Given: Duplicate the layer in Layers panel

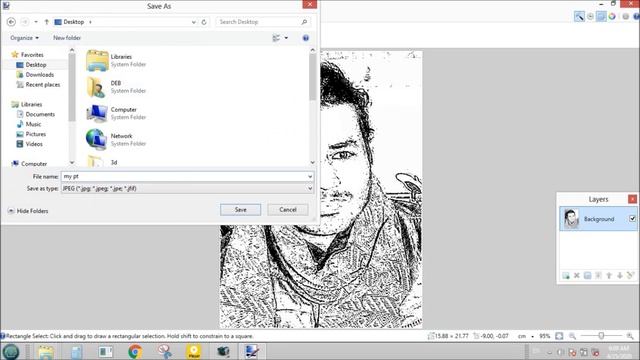Looking at the screenshot, I should coord(587,276).
